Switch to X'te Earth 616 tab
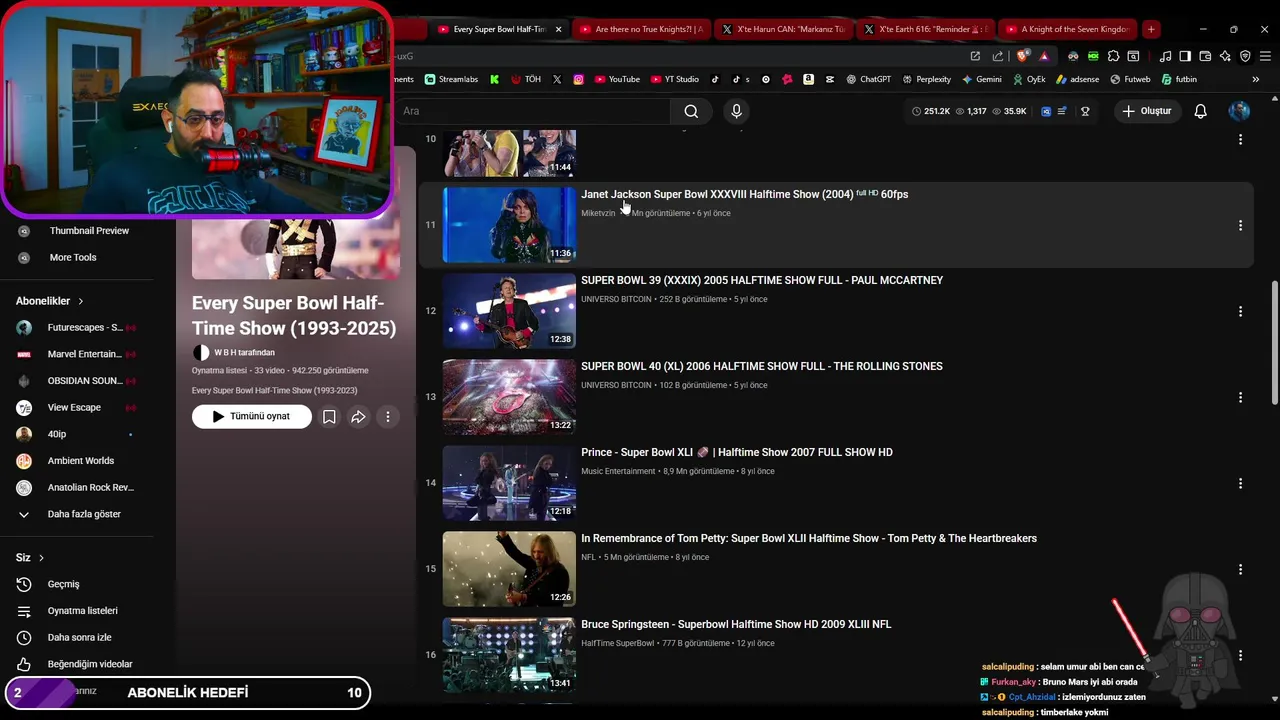The height and width of the screenshot is (720, 1280). (924, 29)
